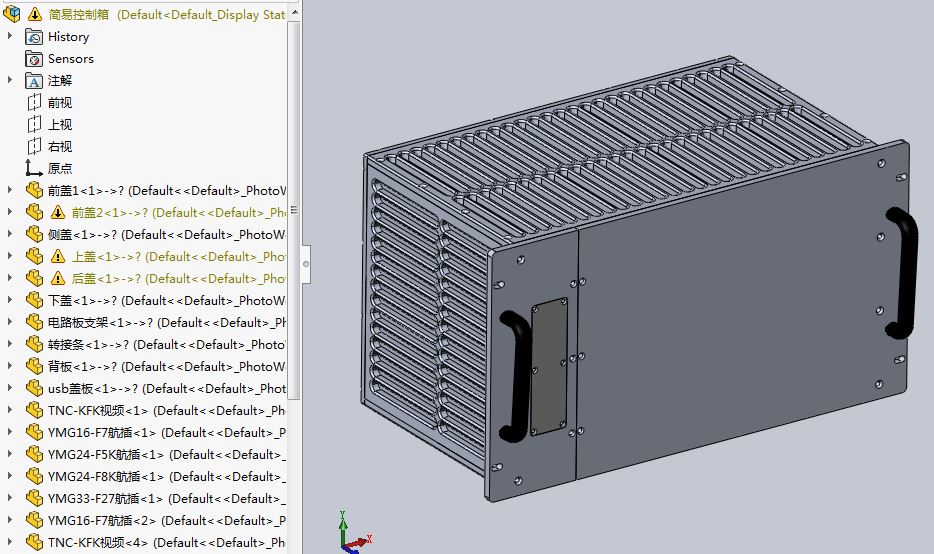934x554 pixels.
Task: Click the YMG24-F5K航插<1> part icon
Action: [35, 455]
